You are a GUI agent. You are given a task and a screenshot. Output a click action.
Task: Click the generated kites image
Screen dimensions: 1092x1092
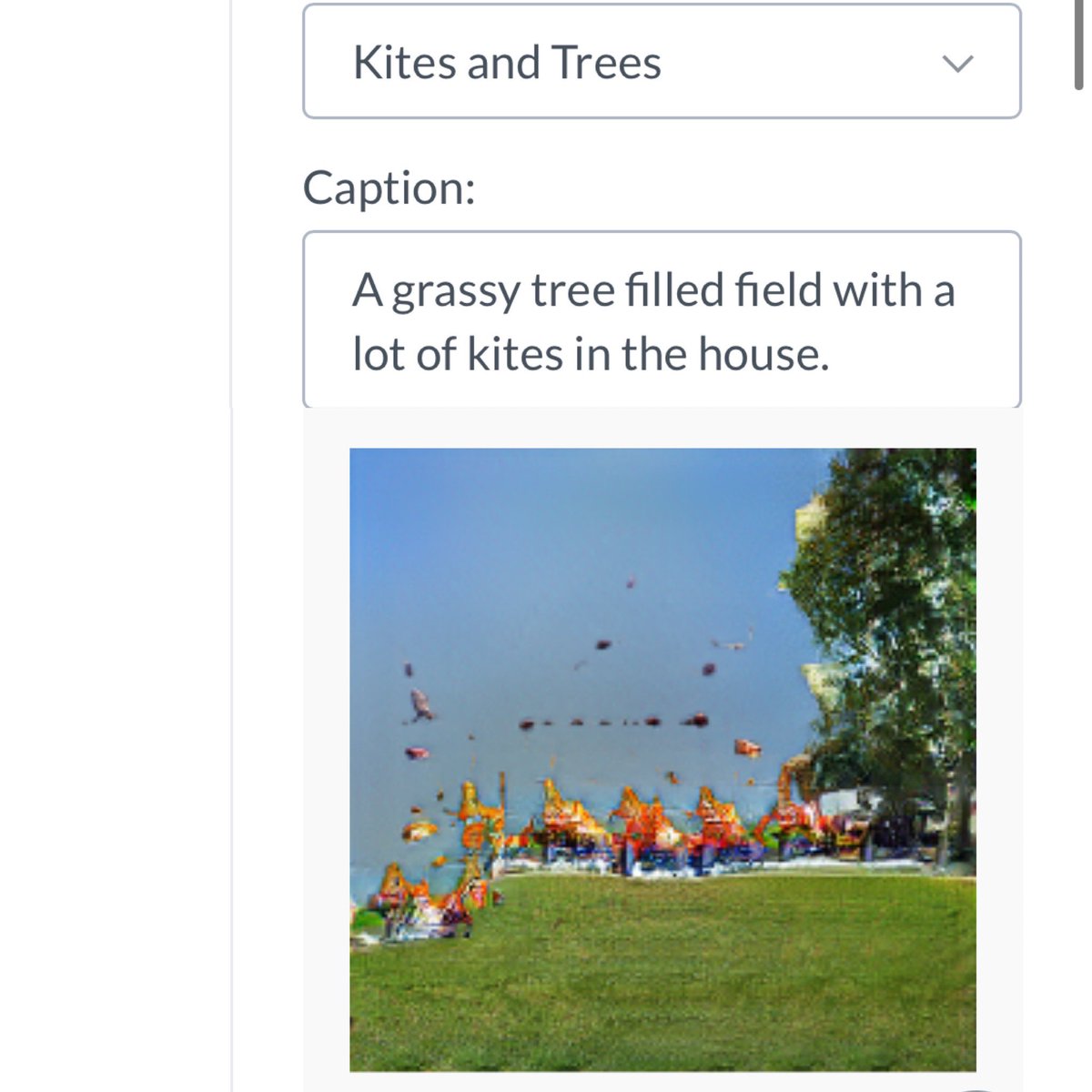[662, 759]
